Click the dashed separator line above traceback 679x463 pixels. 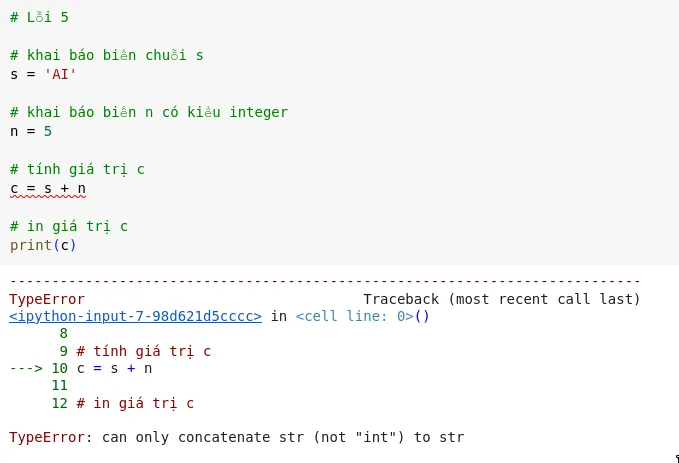[324, 281]
